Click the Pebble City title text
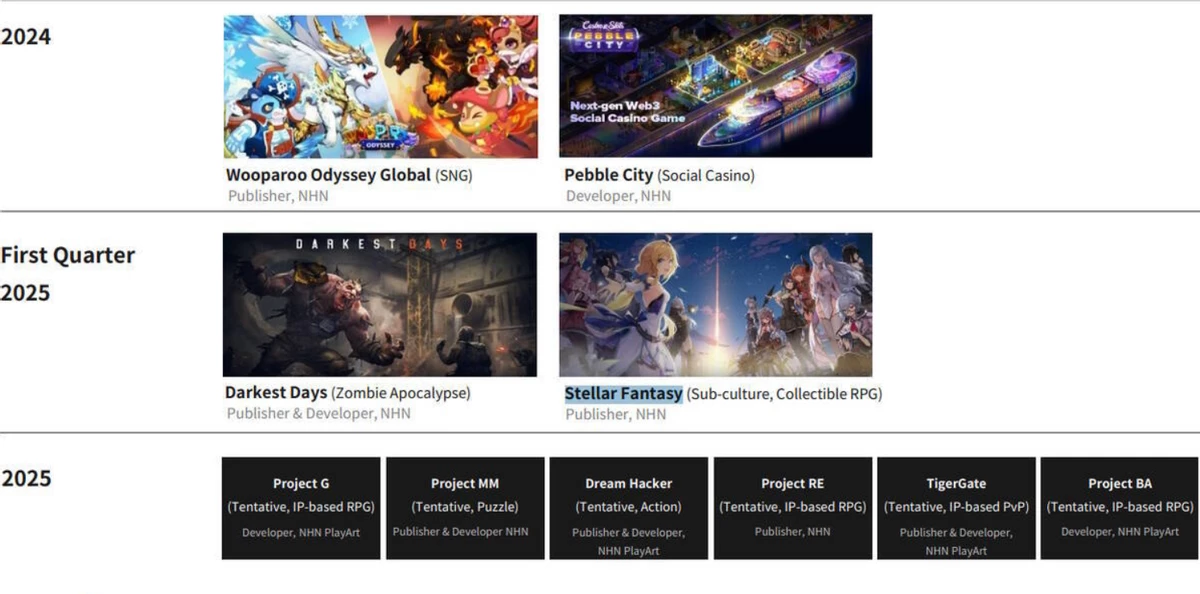 (608, 175)
